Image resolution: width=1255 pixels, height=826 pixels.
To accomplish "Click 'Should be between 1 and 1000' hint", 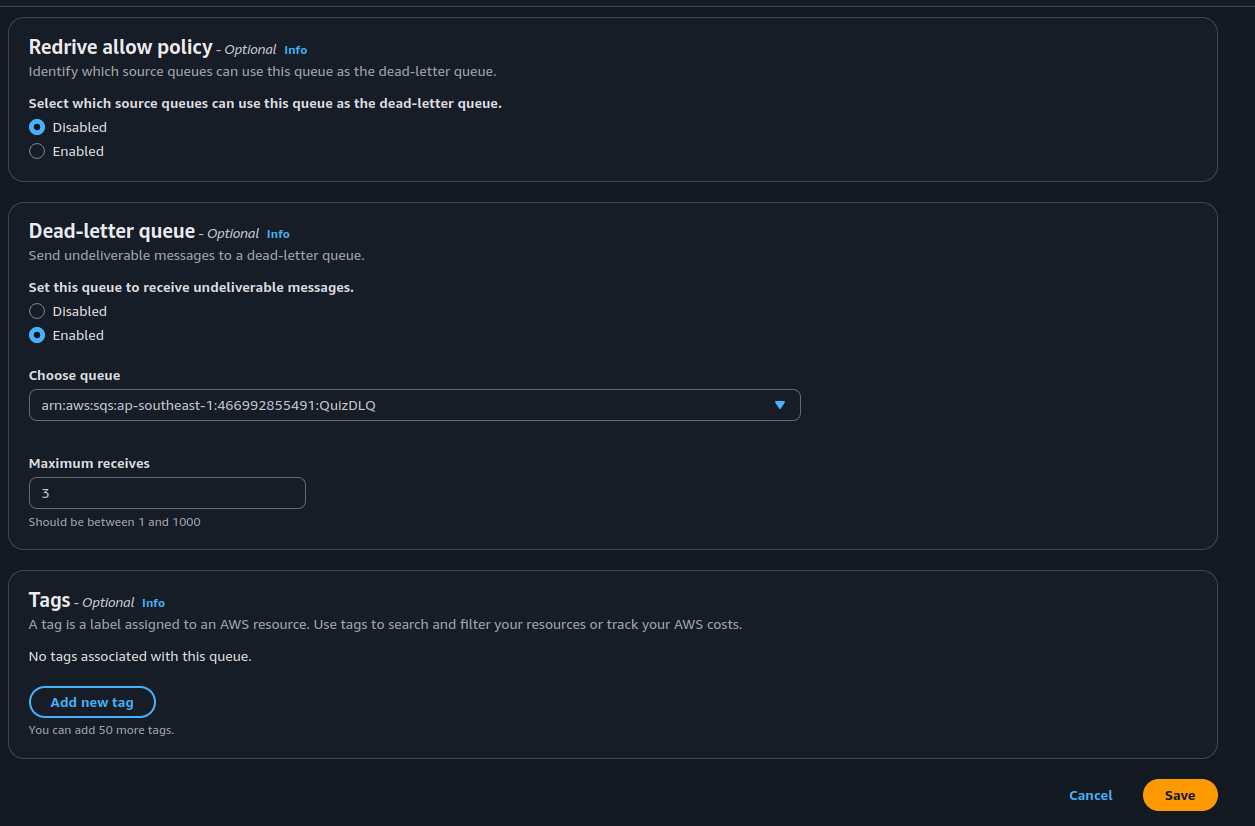I will [x=114, y=522].
